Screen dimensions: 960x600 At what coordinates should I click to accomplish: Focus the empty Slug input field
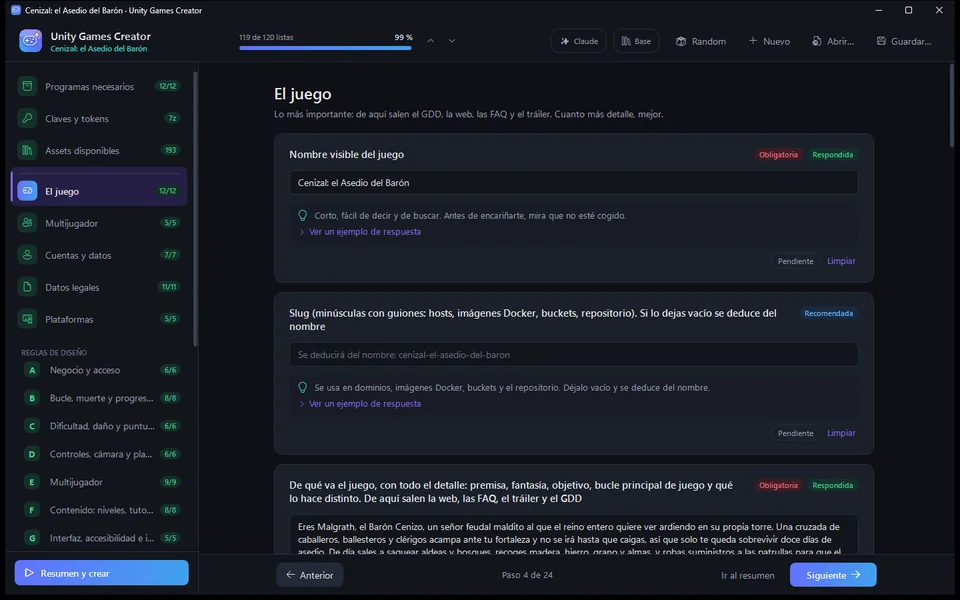[x=574, y=354]
